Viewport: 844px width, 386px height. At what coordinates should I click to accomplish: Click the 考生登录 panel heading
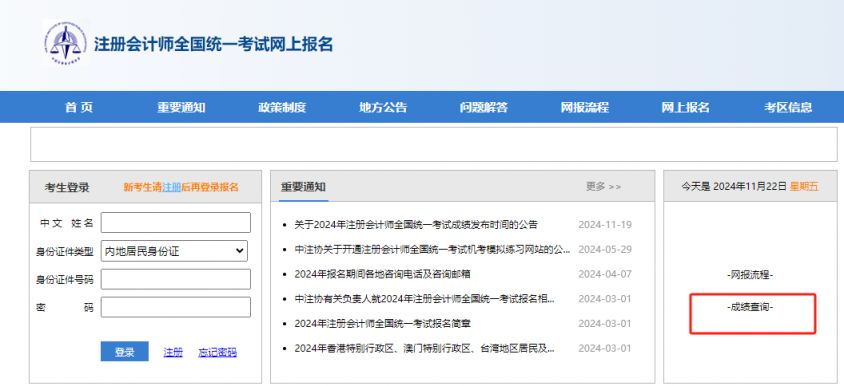click(x=67, y=187)
